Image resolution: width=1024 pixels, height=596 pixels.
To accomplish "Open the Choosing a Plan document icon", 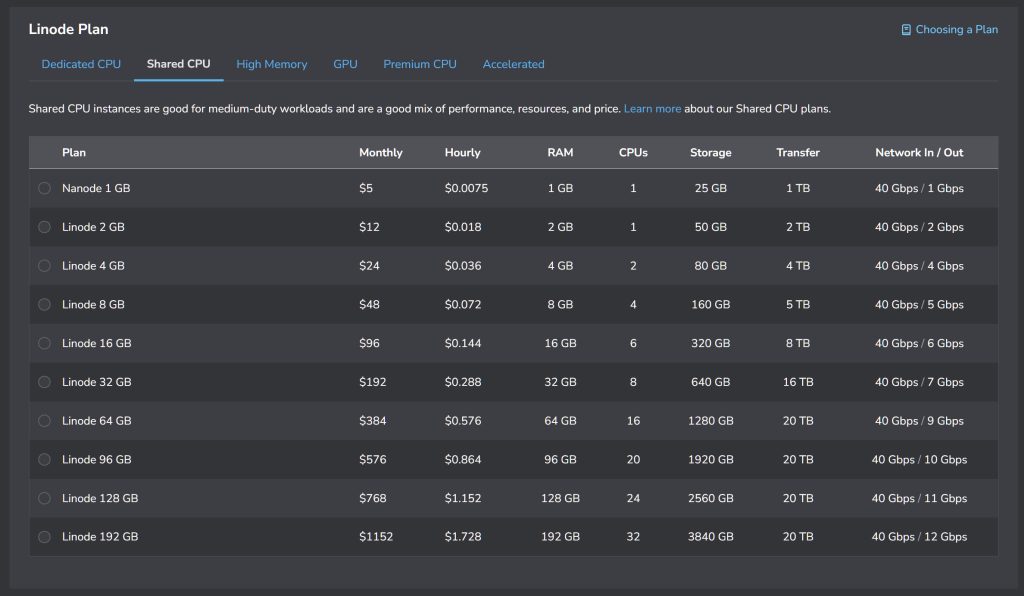I will click(x=906, y=29).
